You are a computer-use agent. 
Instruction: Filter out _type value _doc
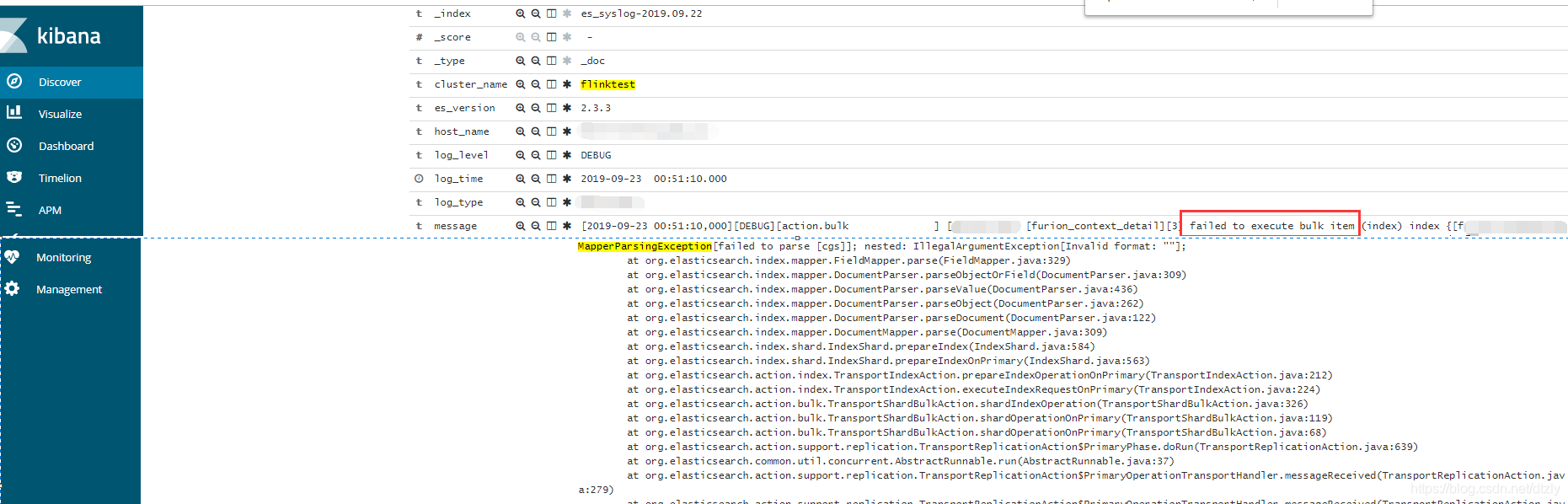(x=536, y=61)
